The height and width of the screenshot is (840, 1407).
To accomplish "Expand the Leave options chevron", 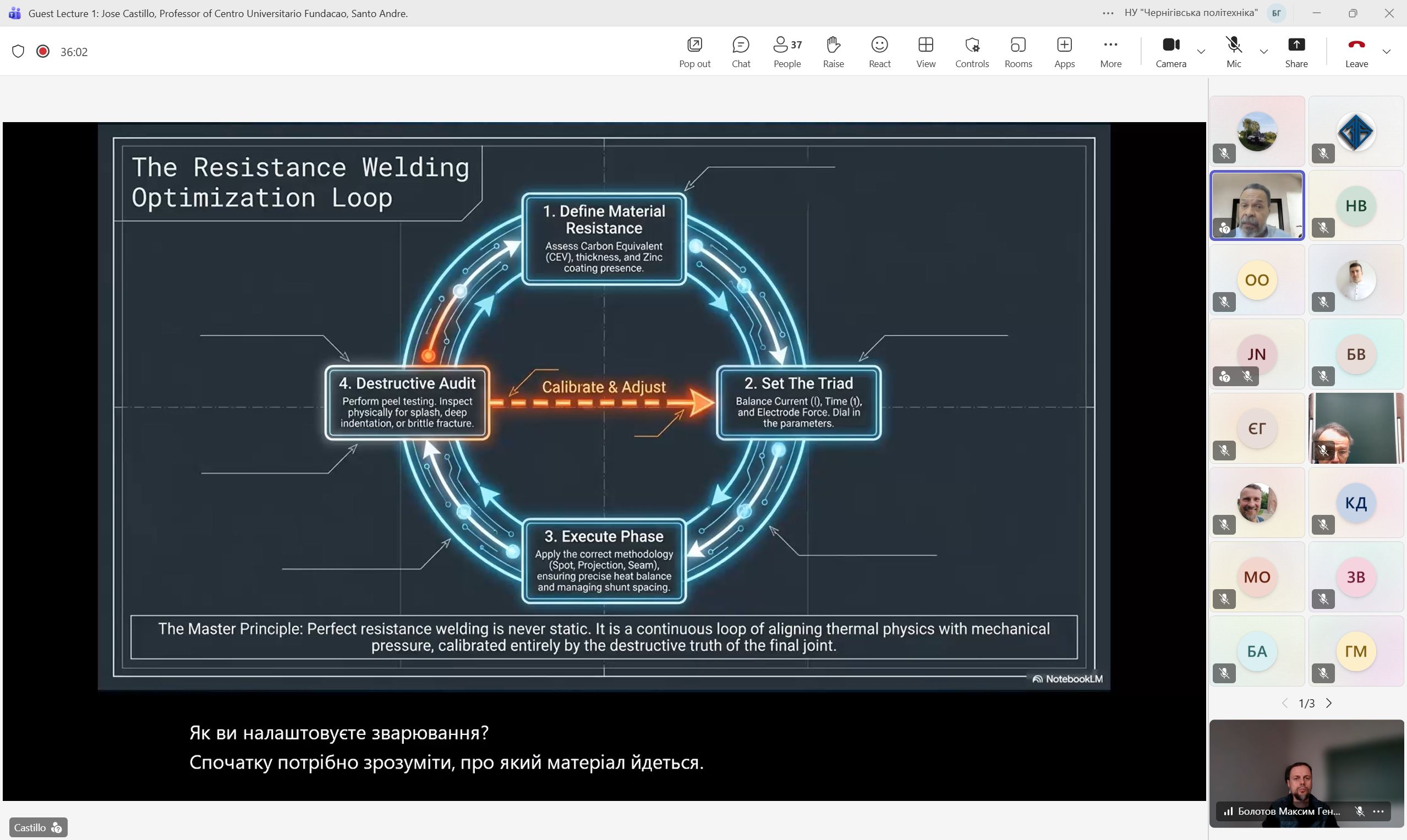I will [x=1386, y=52].
